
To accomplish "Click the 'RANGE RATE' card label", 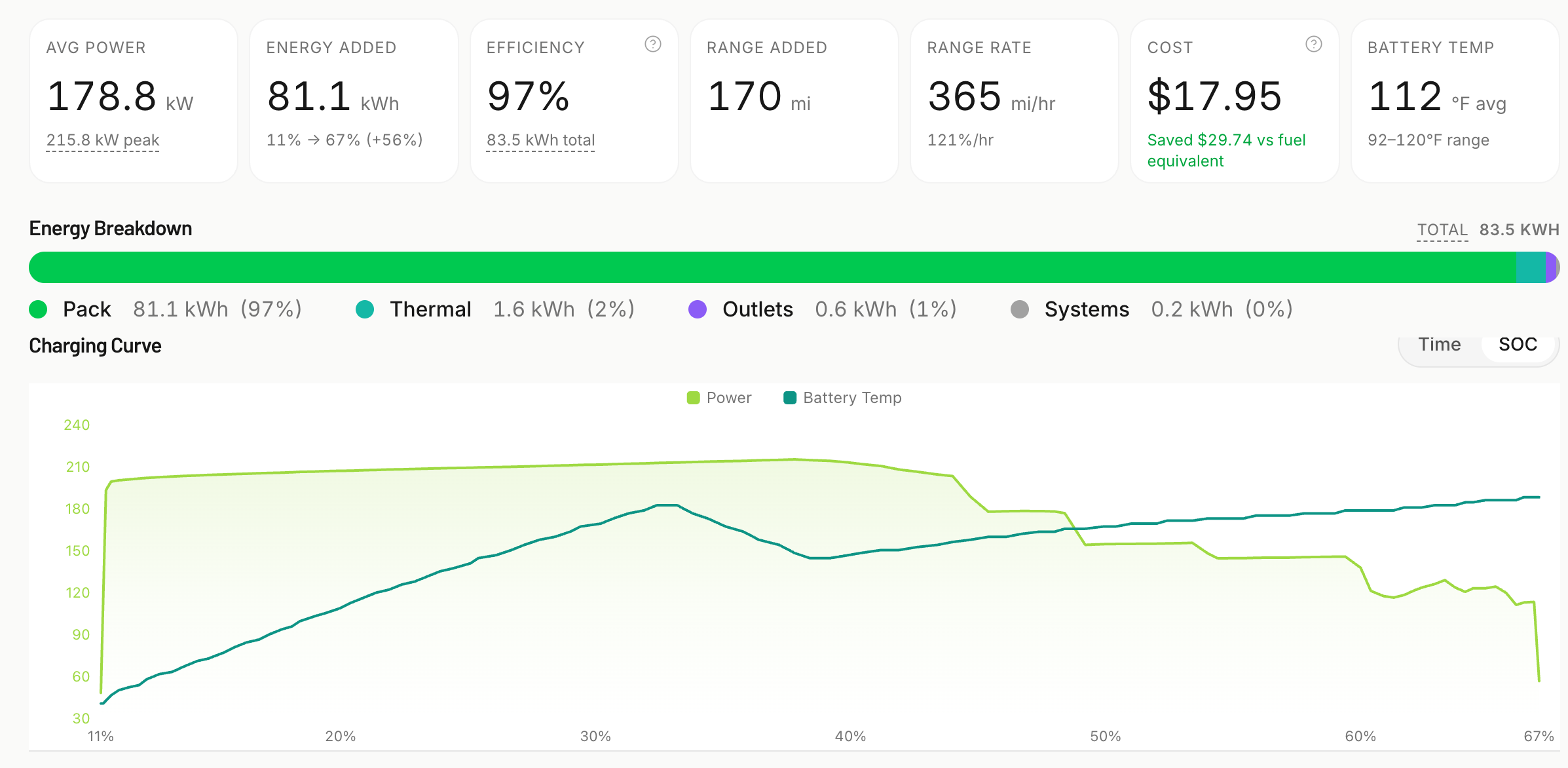I will pyautogui.click(x=979, y=48).
